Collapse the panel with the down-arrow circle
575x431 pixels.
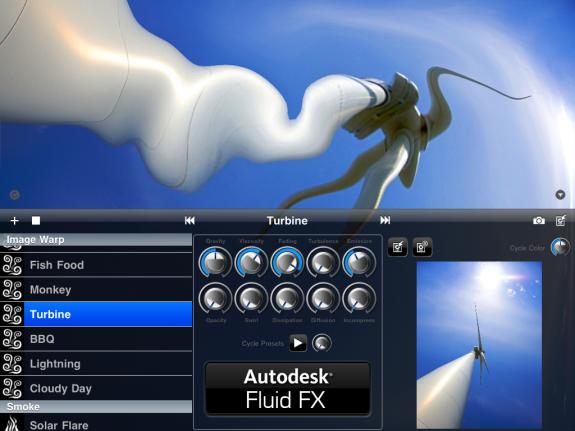560,195
